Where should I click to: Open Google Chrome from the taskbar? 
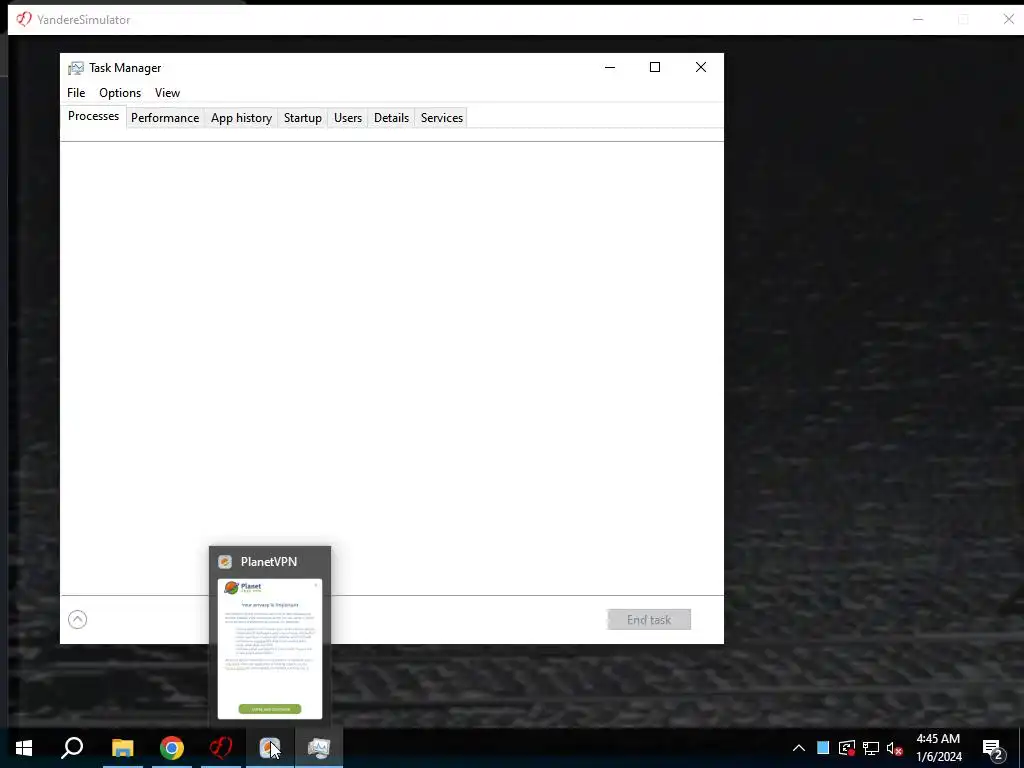[172, 748]
